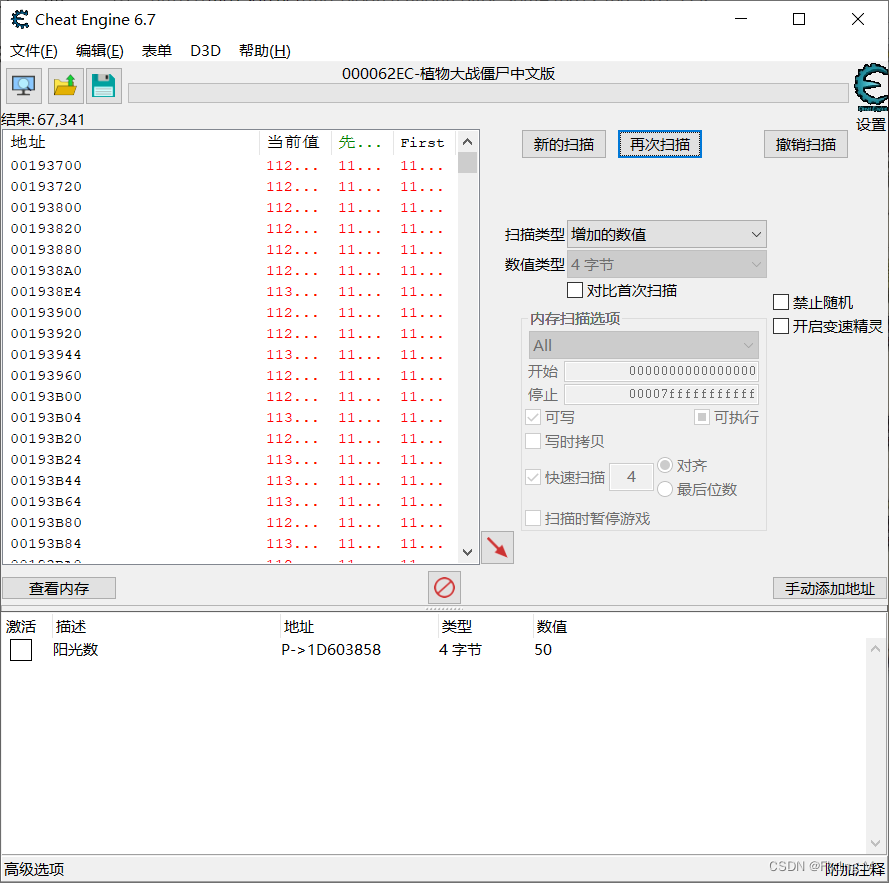Image resolution: width=889 pixels, height=883 pixels.
Task: Click address P->1D603858 in table
Action: pyautogui.click(x=331, y=649)
